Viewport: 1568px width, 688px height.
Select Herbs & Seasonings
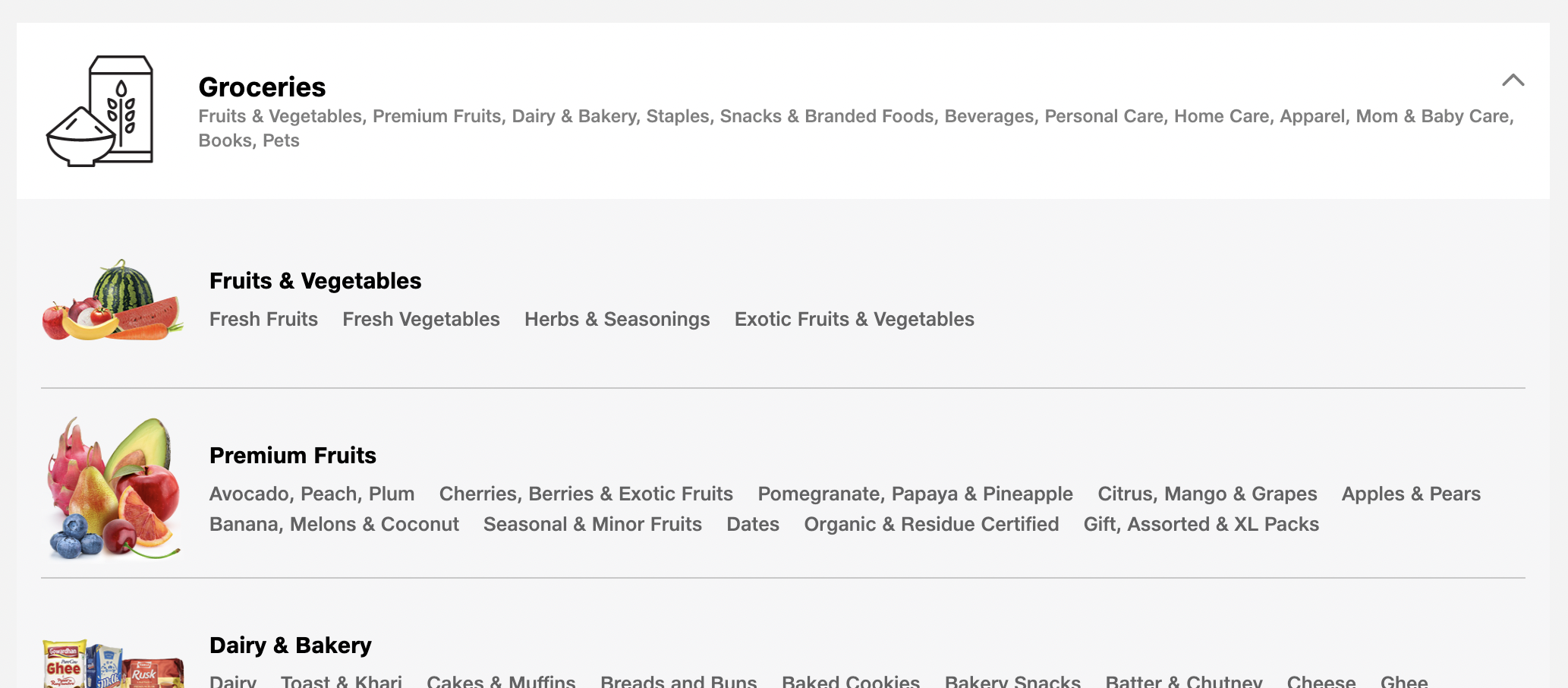(616, 319)
